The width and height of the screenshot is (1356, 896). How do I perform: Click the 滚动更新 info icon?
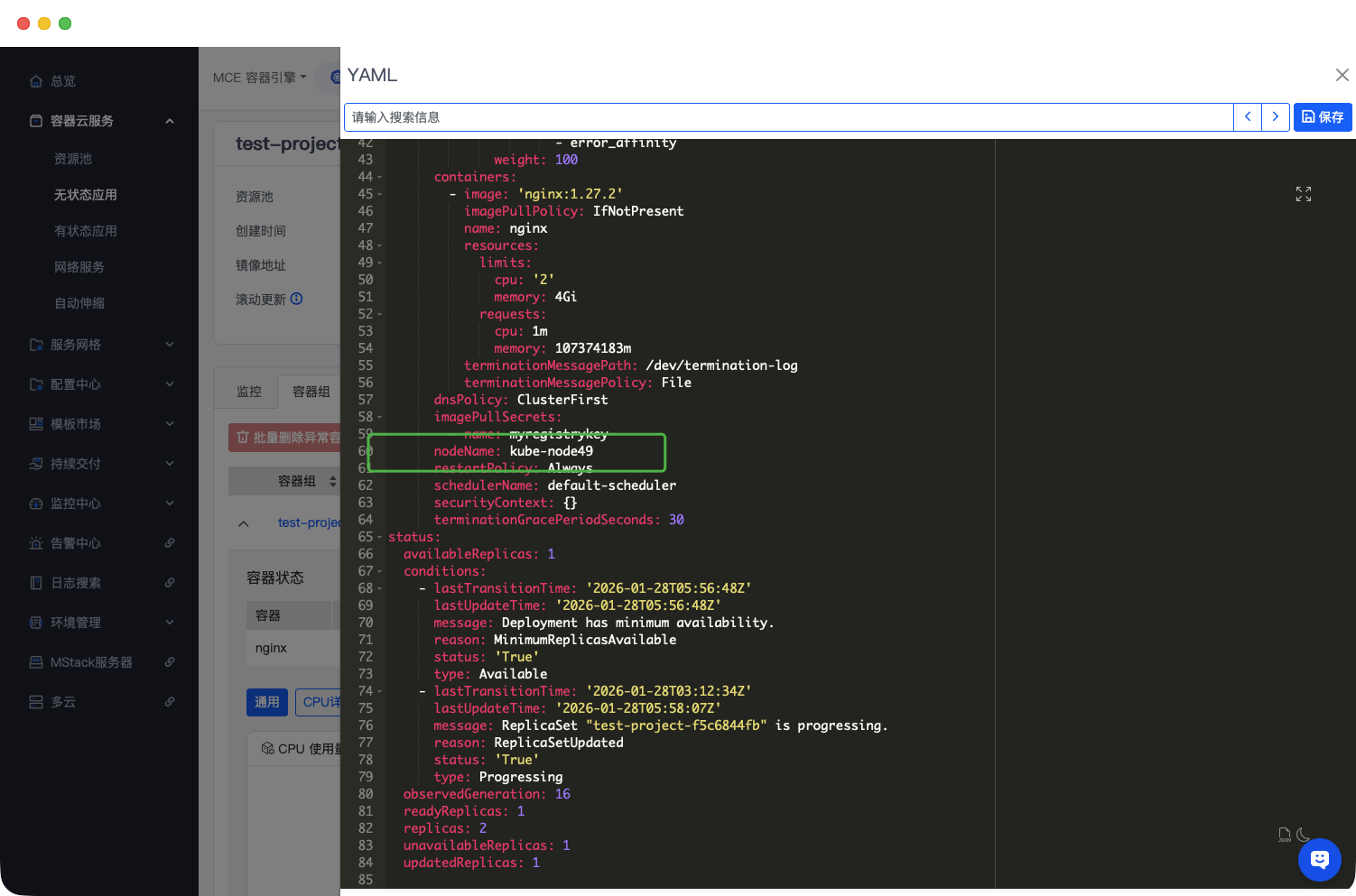click(296, 299)
